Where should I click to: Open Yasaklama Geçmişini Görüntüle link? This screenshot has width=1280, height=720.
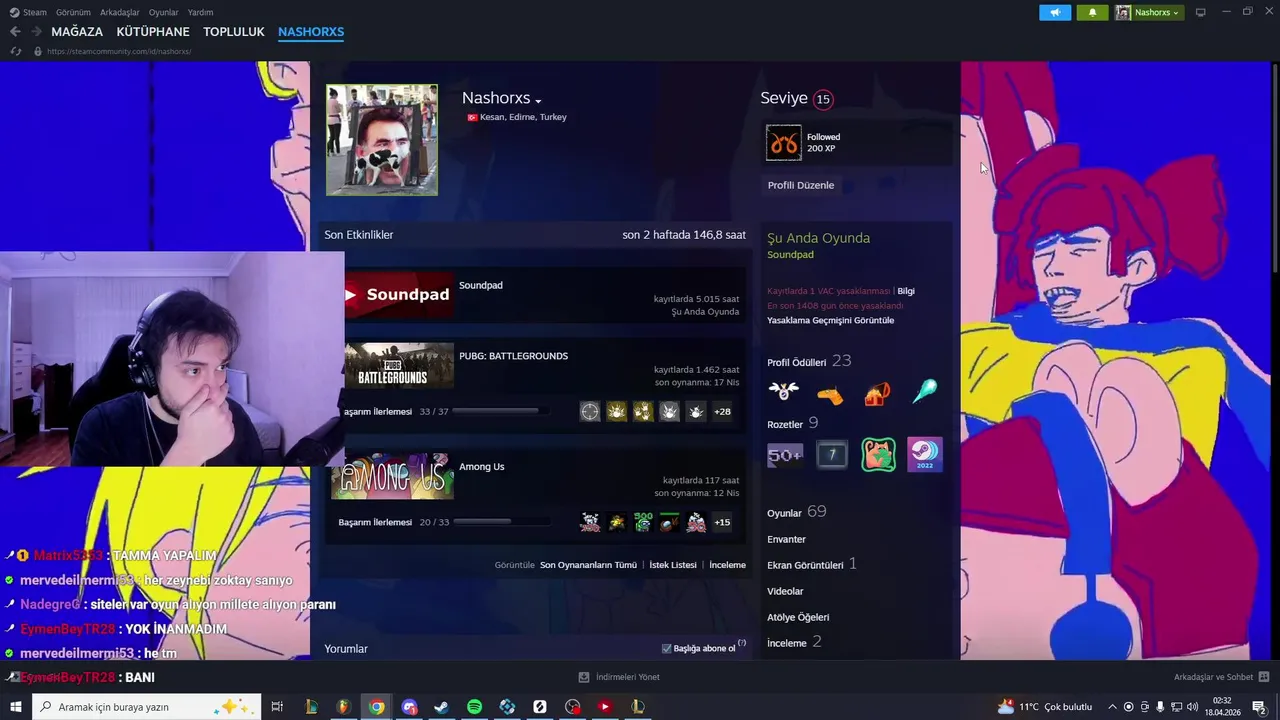[831, 321]
